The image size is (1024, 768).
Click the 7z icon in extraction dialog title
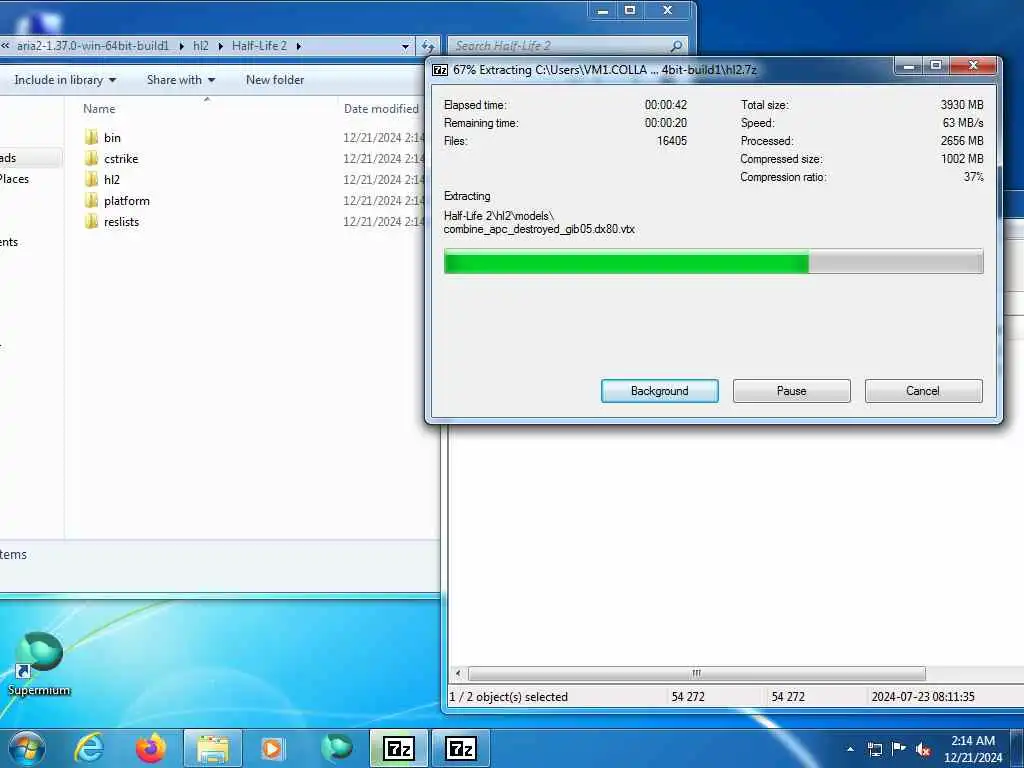pyautogui.click(x=440, y=70)
